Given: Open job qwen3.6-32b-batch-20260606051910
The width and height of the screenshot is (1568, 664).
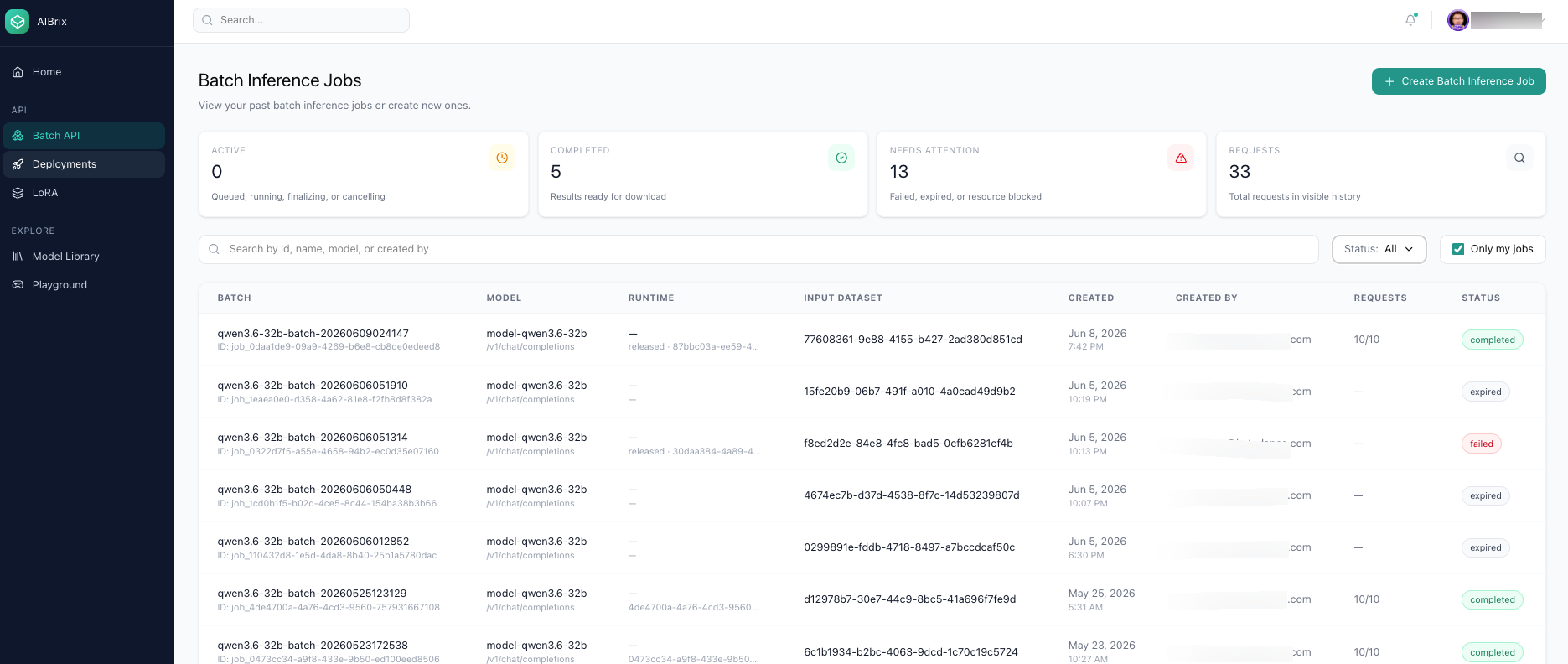Looking at the screenshot, I should [x=313, y=386].
